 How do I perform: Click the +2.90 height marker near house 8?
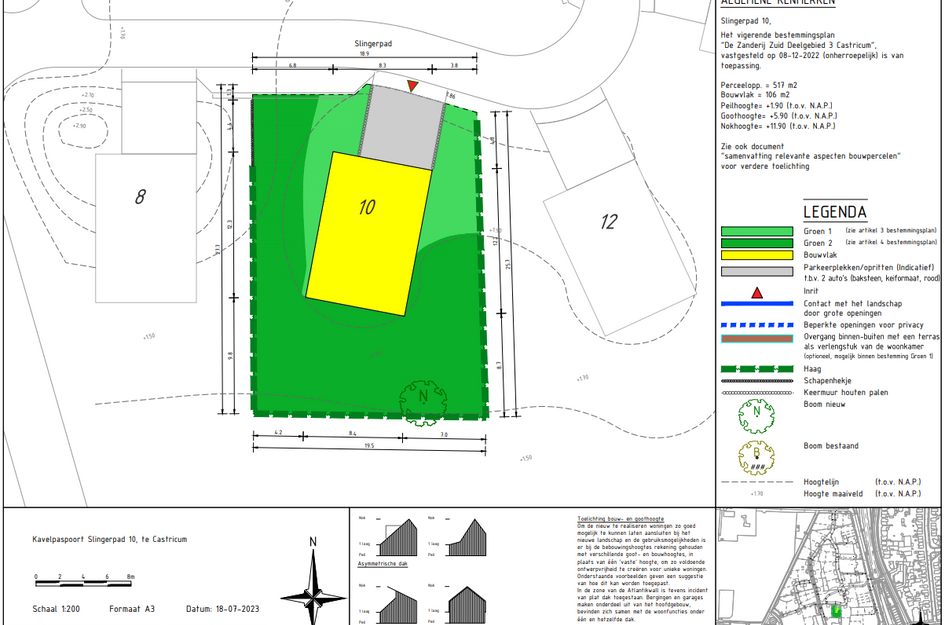pos(79,126)
